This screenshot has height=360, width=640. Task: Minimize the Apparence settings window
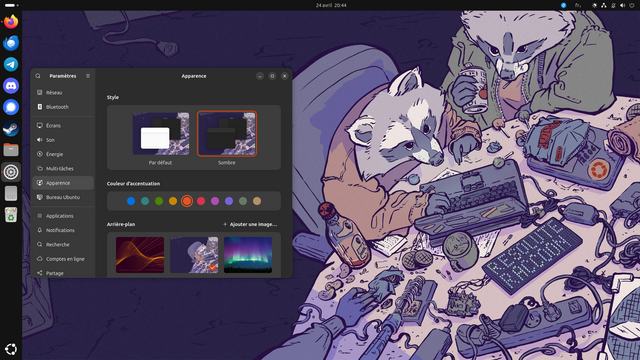coord(260,76)
